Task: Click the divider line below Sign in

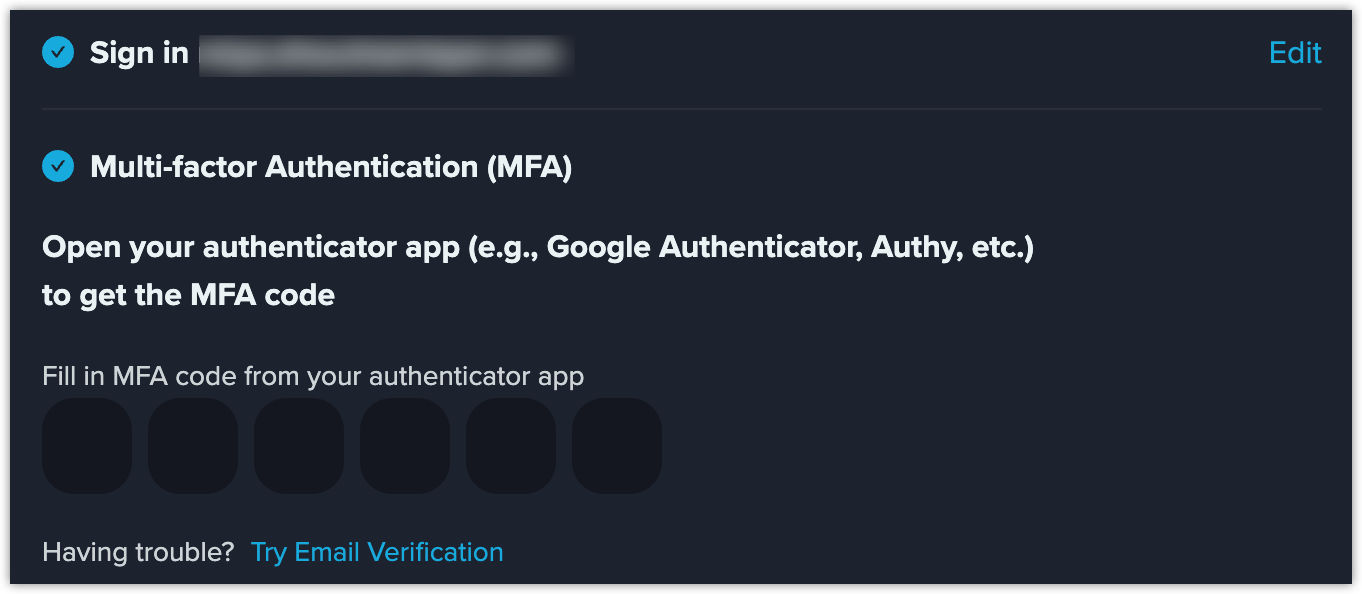Action: 682,108
